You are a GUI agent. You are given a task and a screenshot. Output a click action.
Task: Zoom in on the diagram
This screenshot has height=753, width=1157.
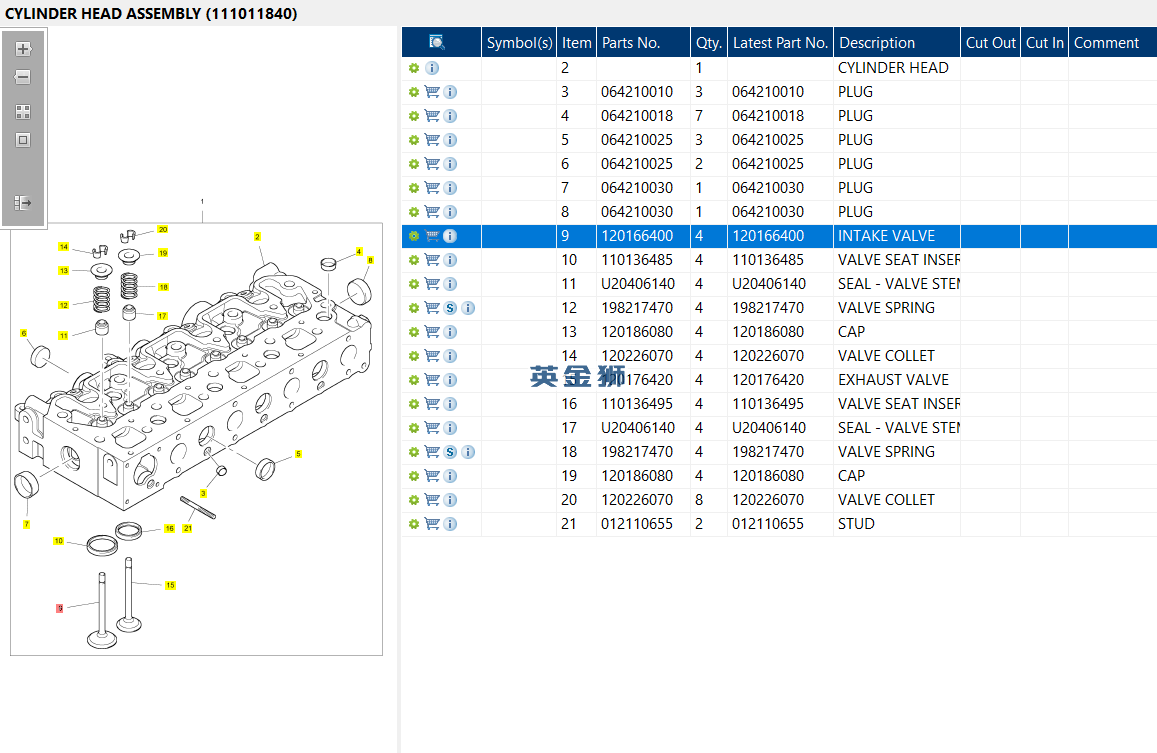click(23, 49)
